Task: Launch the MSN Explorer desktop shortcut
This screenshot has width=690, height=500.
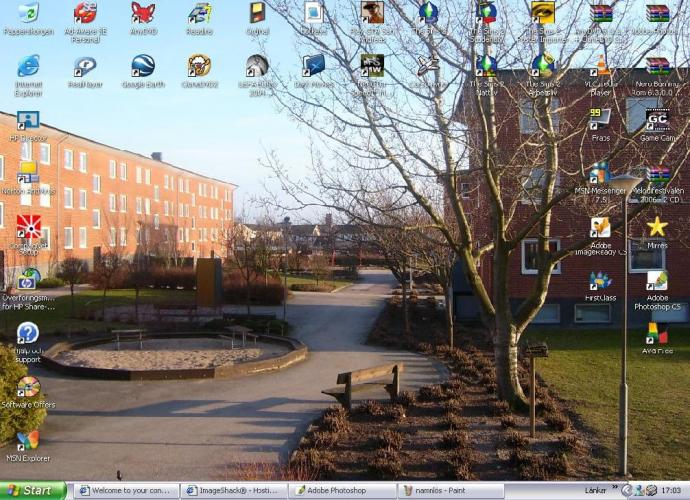Action: [28, 440]
